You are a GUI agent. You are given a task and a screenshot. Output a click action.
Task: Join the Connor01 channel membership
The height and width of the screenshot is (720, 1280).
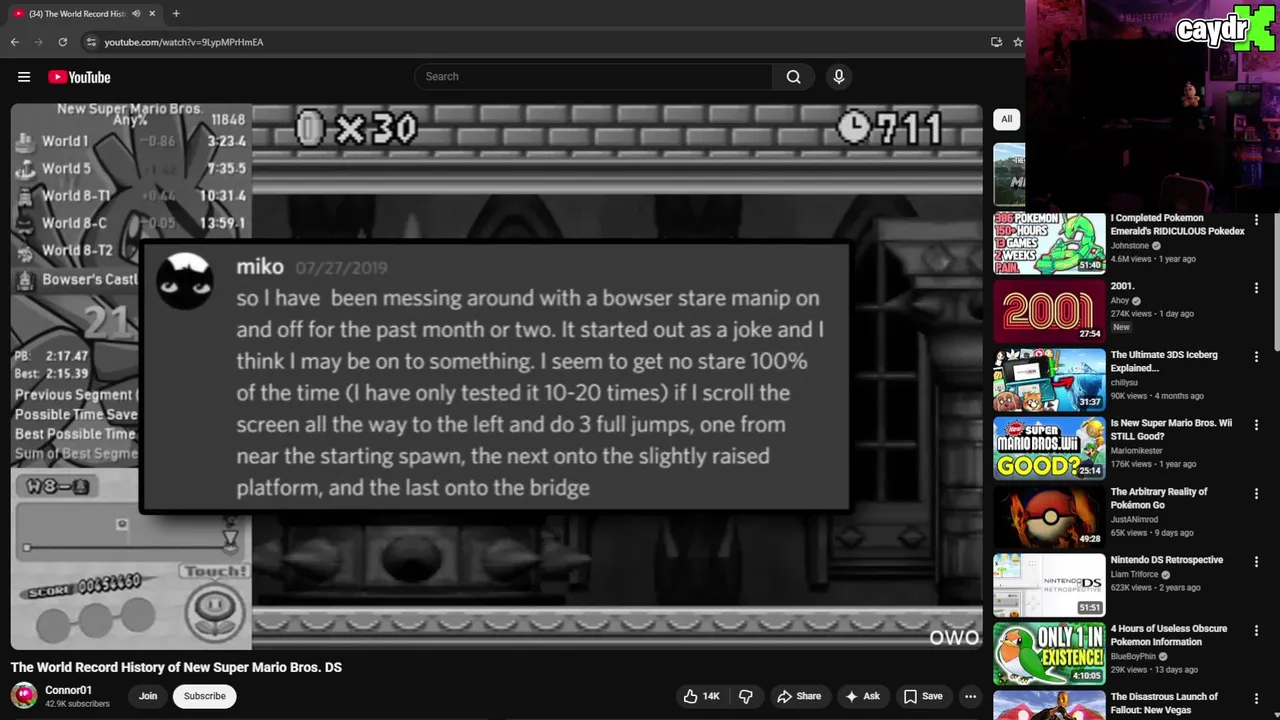[x=148, y=696]
